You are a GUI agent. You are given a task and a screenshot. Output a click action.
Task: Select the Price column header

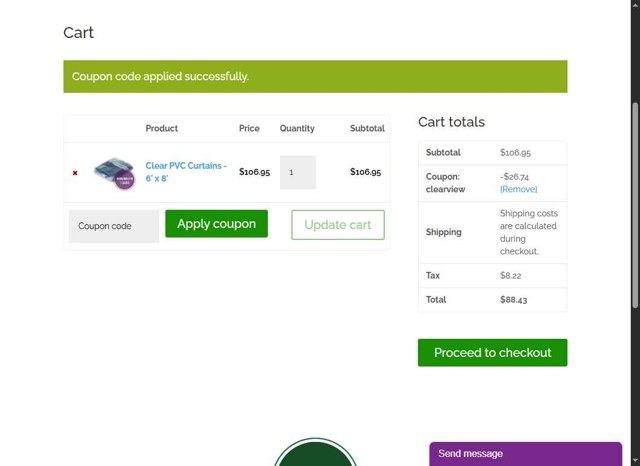[249, 128]
